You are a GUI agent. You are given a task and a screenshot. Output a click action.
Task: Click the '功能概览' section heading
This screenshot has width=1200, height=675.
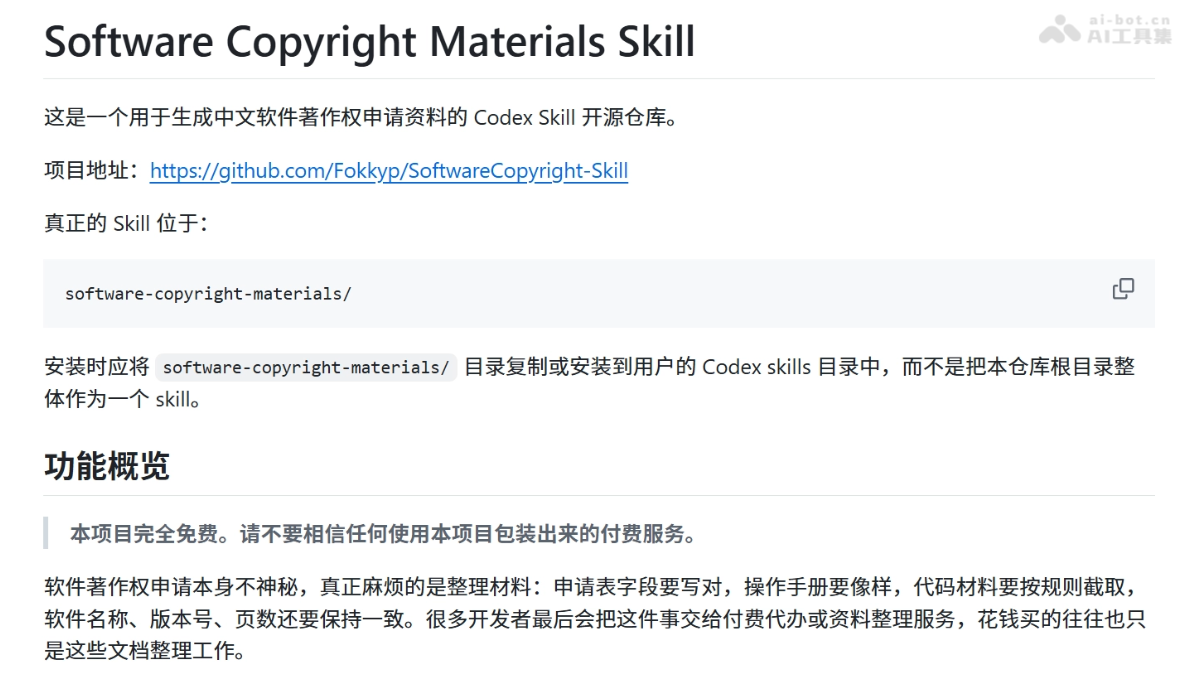click(107, 466)
